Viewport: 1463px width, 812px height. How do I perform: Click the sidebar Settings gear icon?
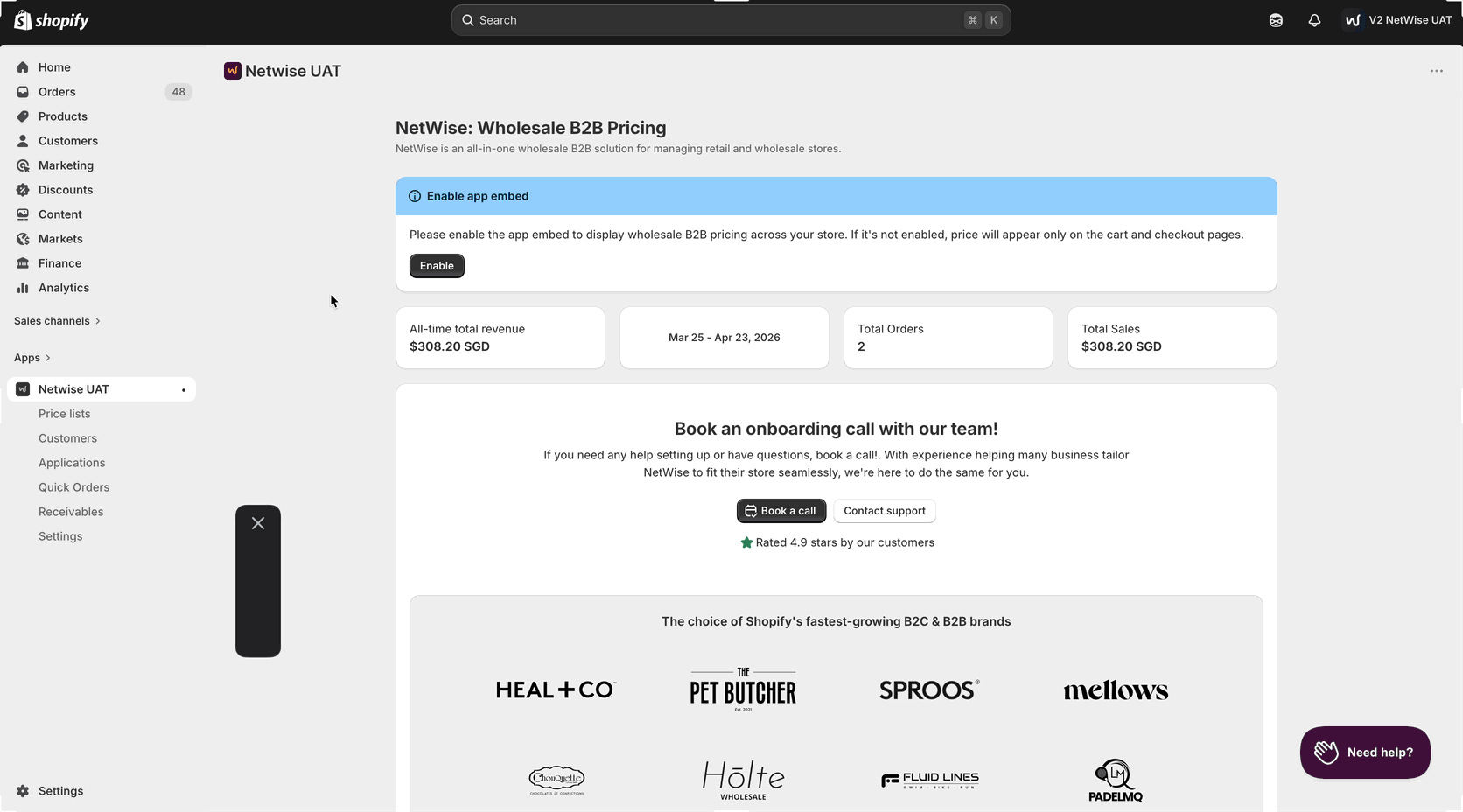[x=23, y=791]
